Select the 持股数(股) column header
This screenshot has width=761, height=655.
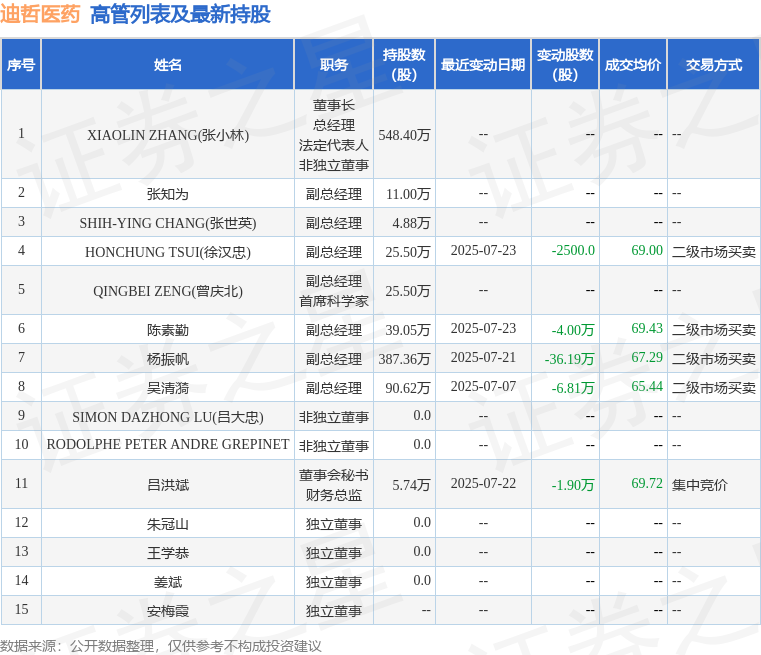pos(404,65)
